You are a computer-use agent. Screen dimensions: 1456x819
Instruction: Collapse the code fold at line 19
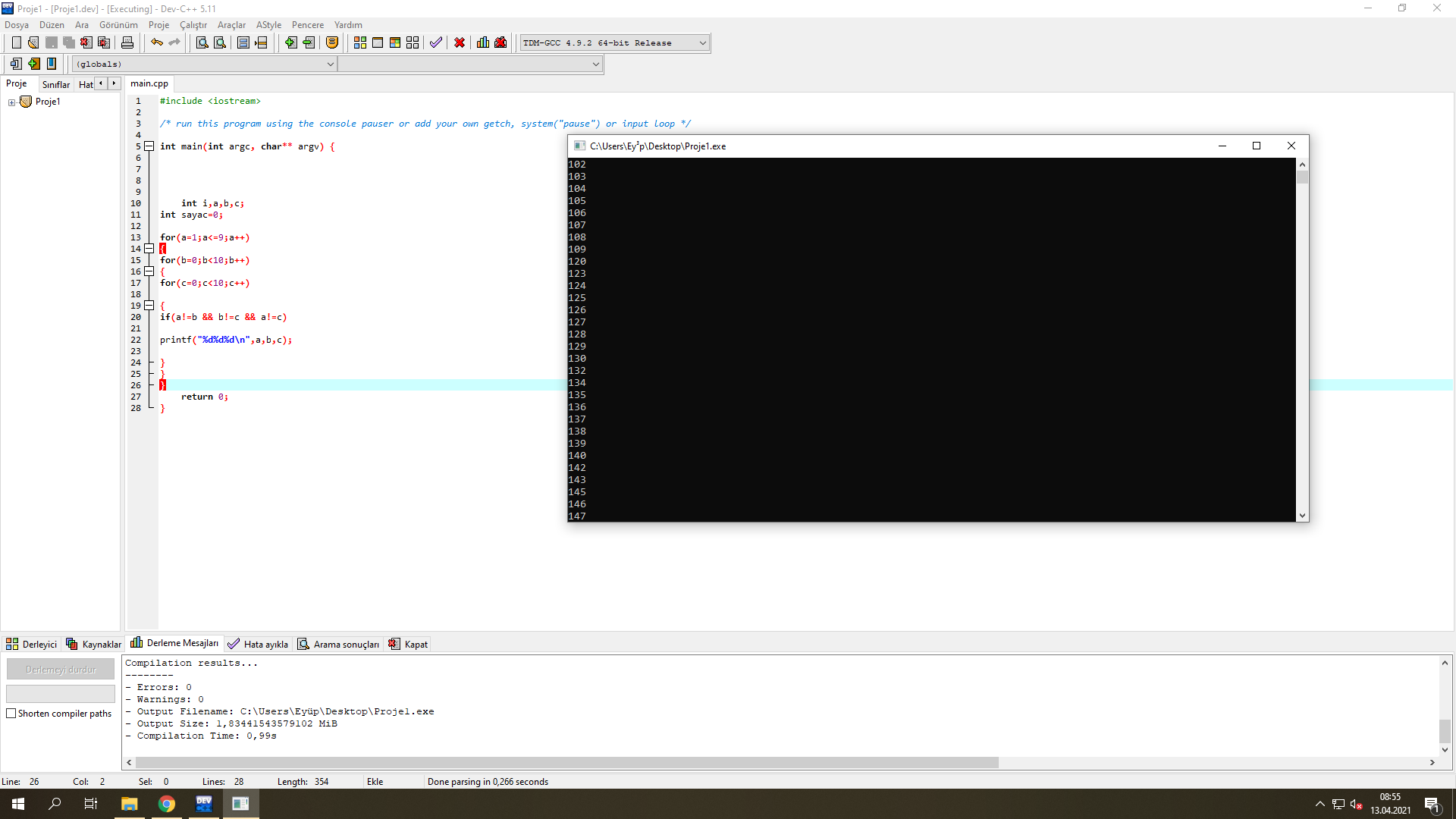click(149, 306)
